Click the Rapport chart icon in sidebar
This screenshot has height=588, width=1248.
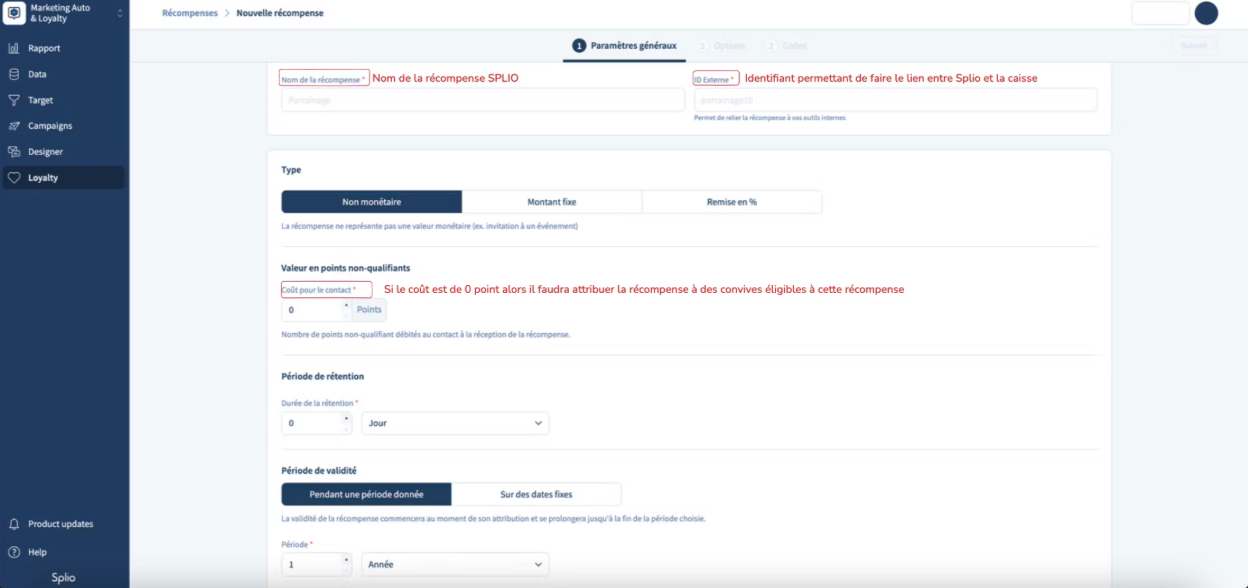tap(14, 48)
